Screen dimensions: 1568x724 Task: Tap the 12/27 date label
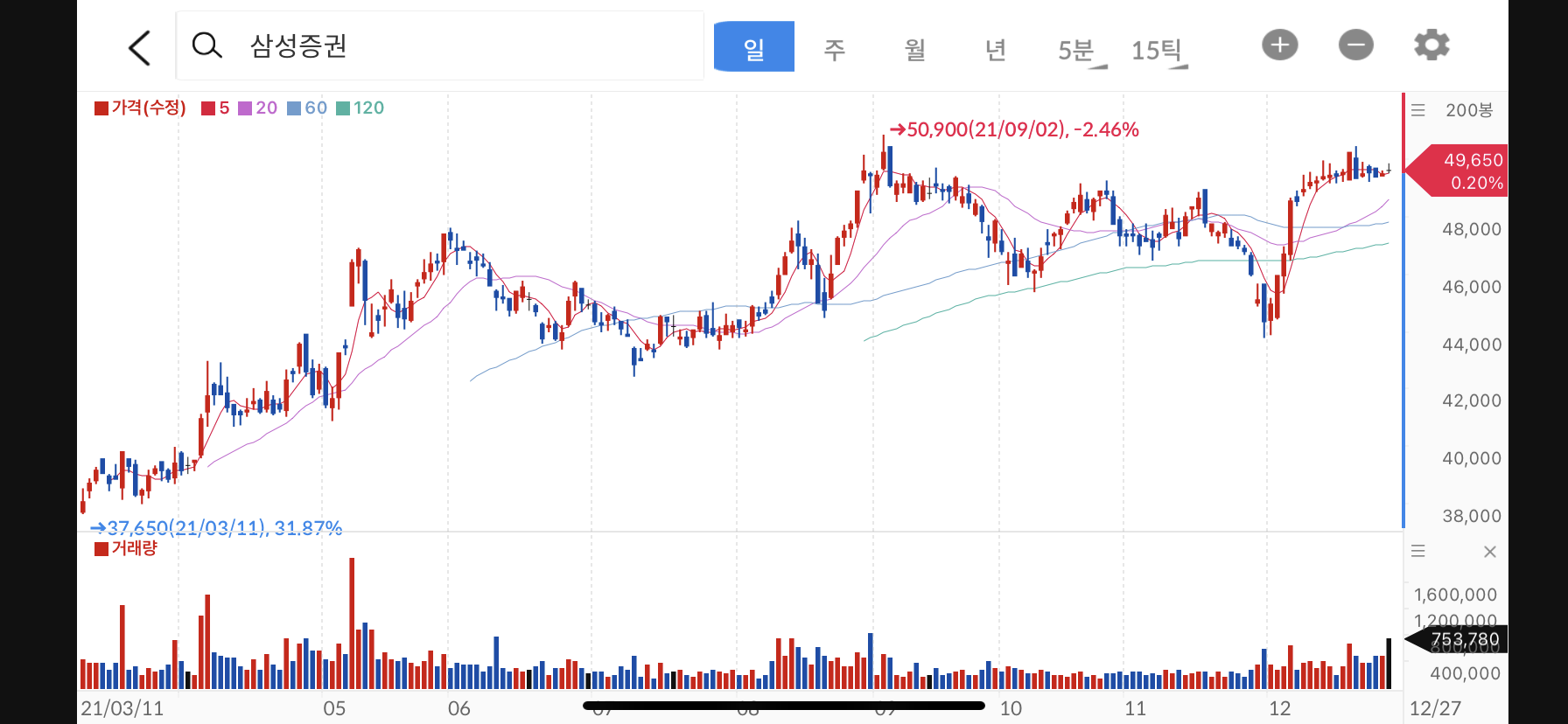[1435, 708]
